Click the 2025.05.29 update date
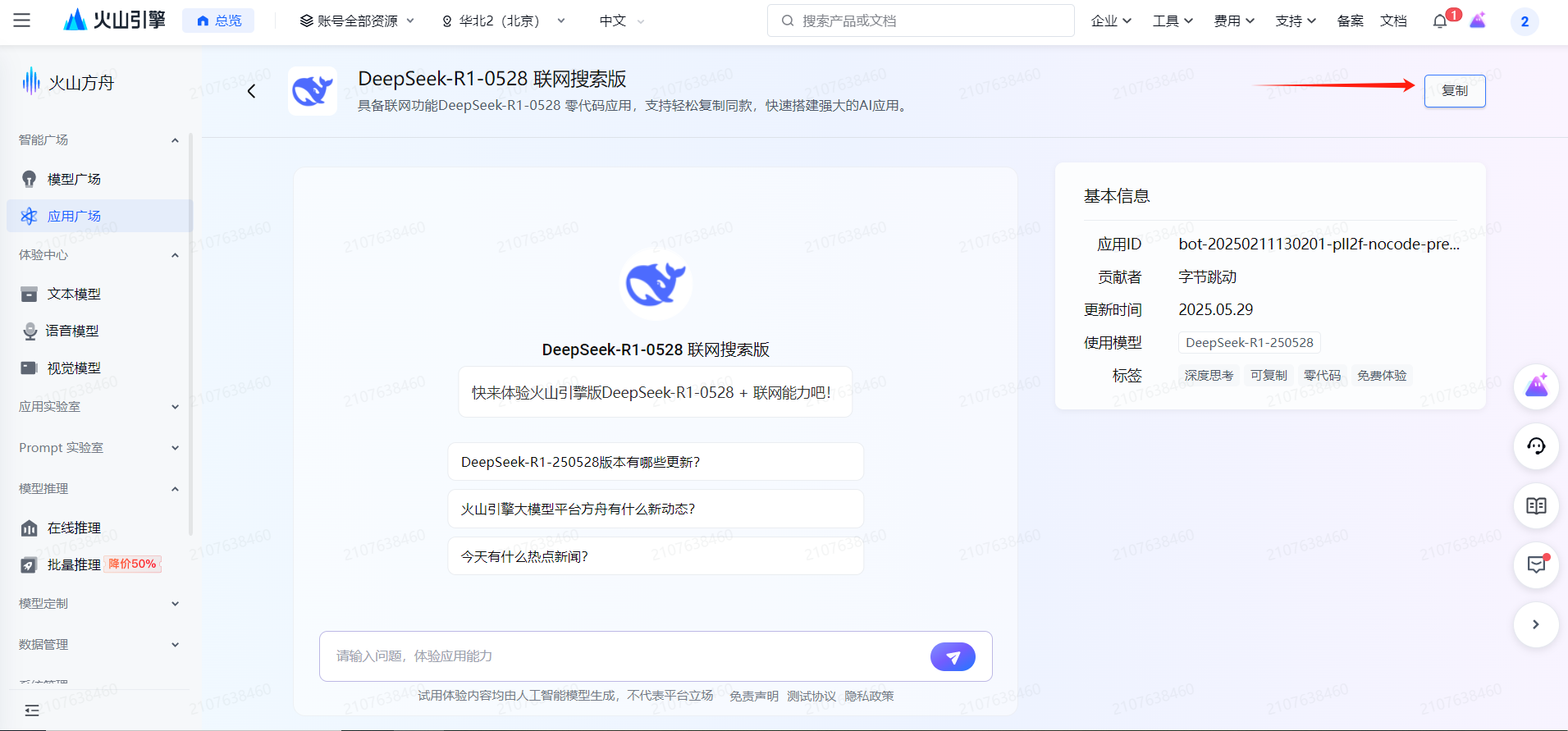This screenshot has height=731, width=1568. click(1216, 310)
